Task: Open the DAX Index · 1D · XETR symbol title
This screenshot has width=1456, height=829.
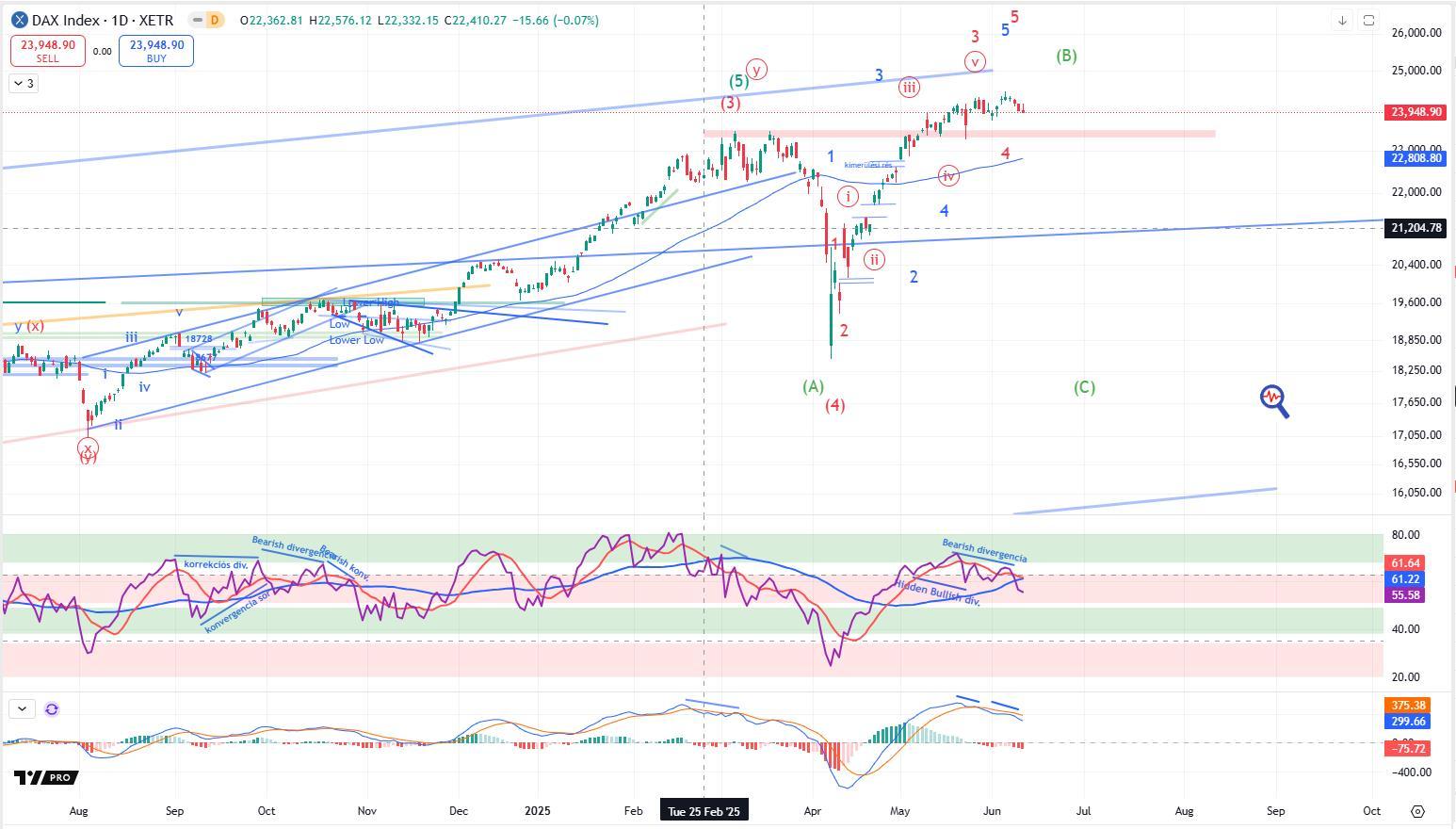Action: coord(103,20)
